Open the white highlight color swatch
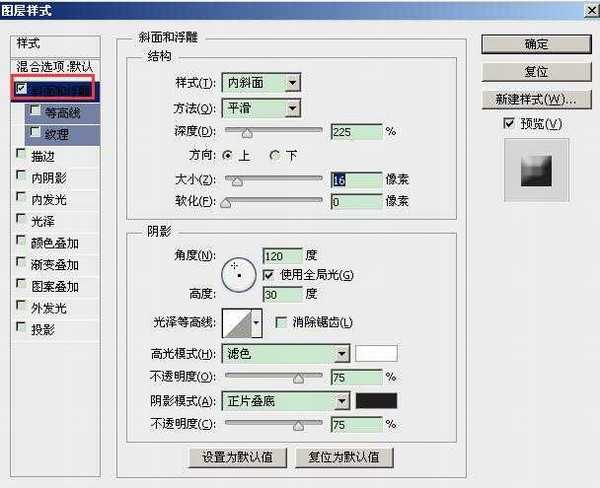 [x=377, y=354]
